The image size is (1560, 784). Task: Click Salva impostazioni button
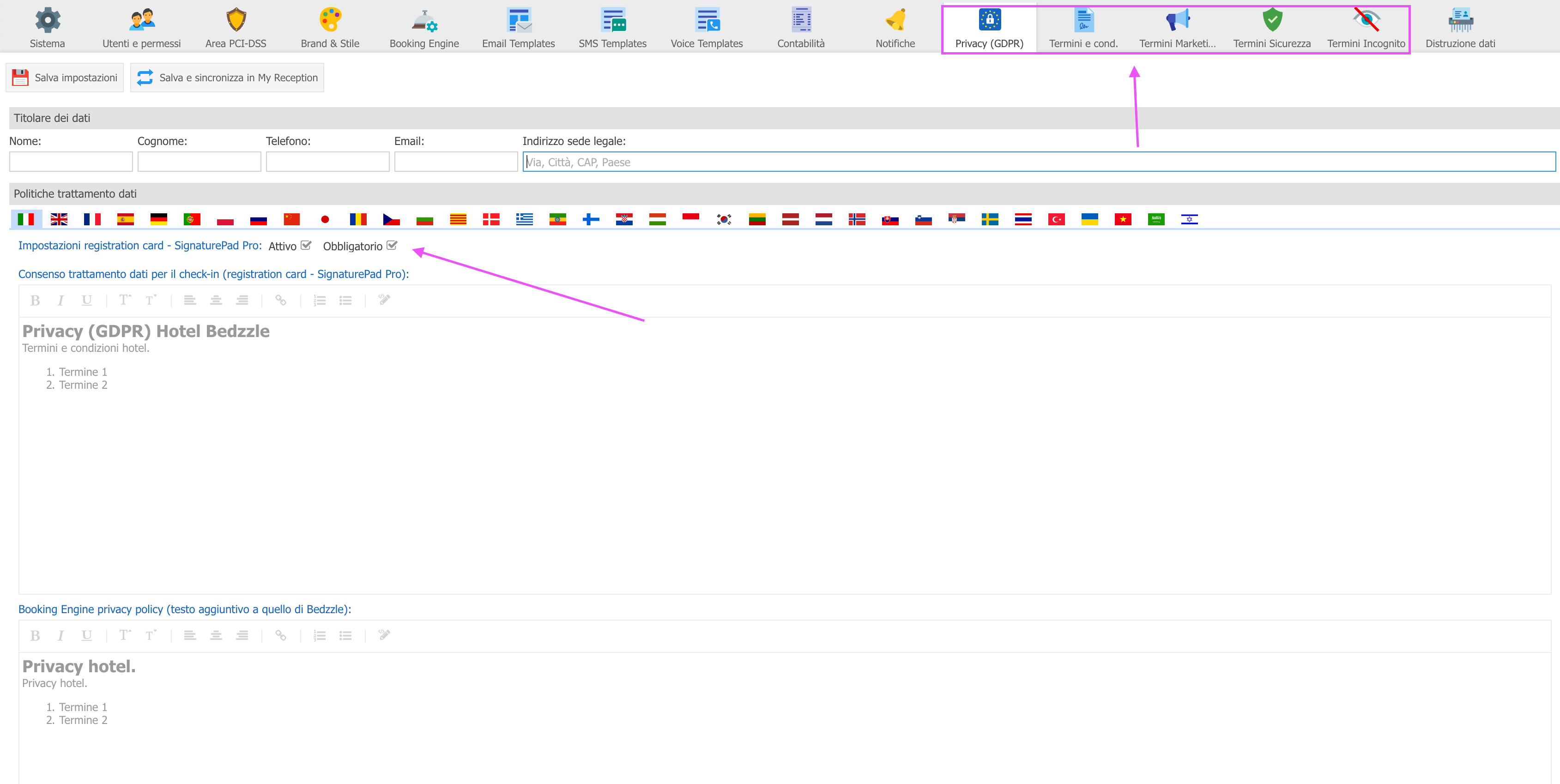coord(65,78)
